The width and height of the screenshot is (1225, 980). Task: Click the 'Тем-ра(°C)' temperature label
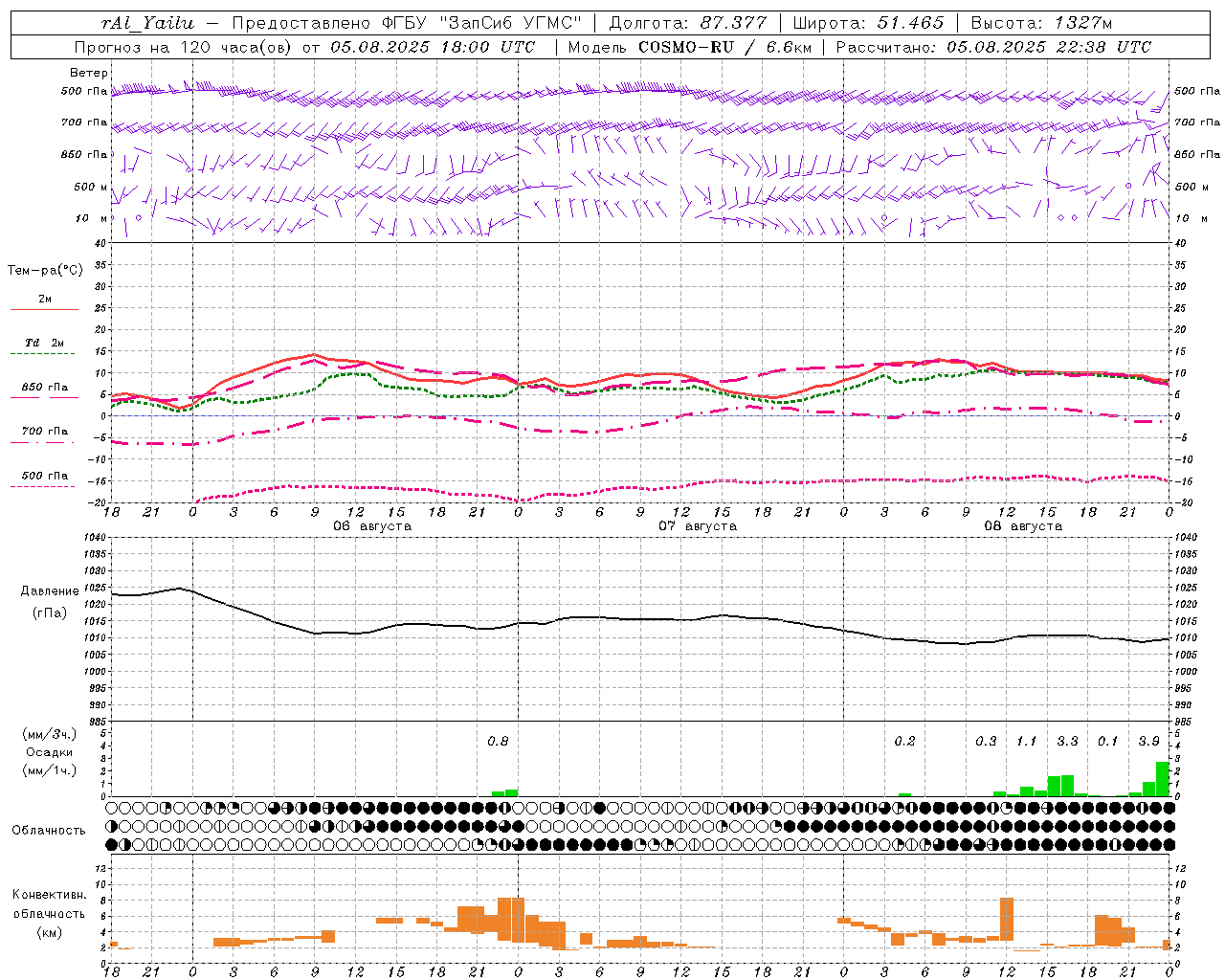click(45, 271)
